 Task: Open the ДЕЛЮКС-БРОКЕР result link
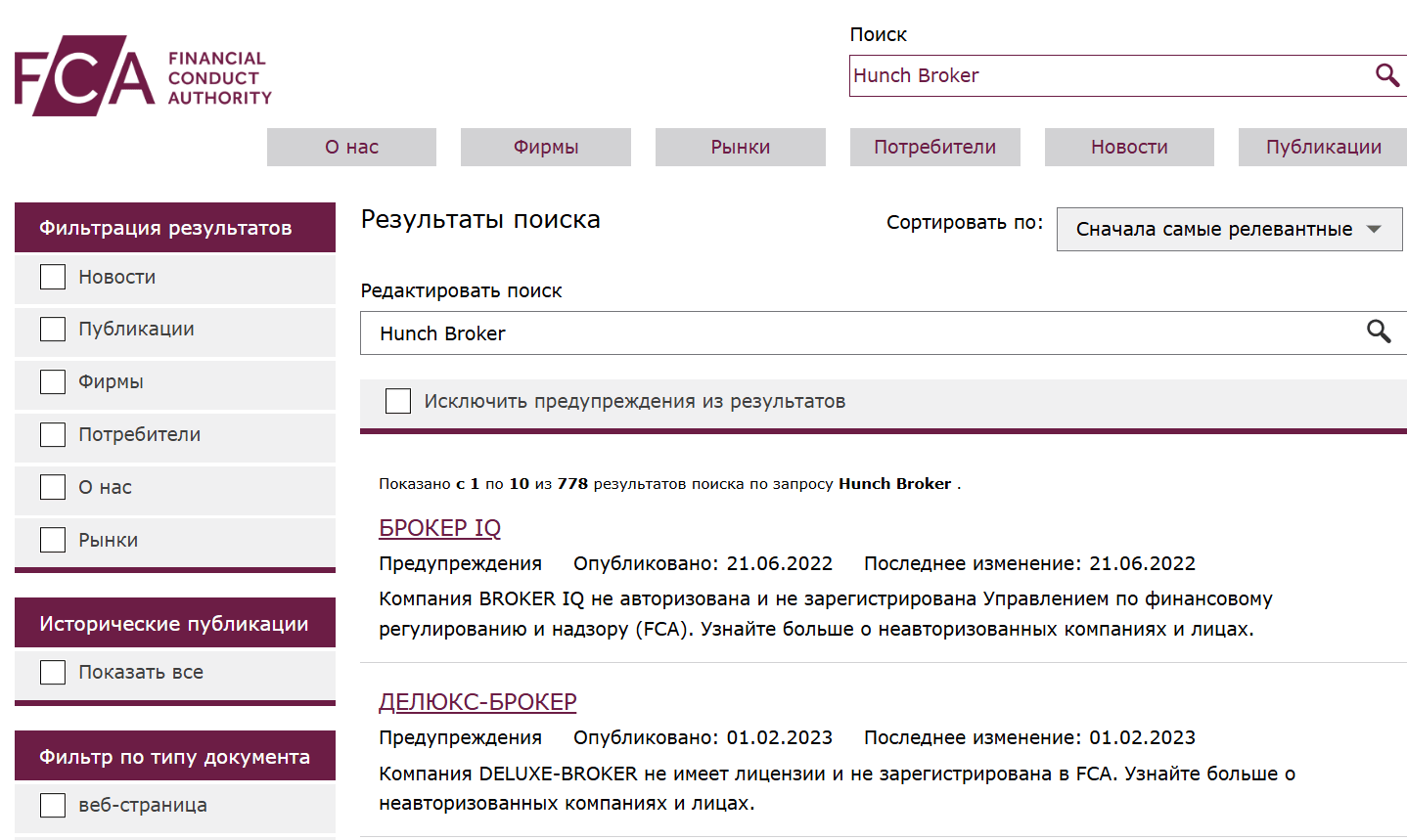pyautogui.click(x=477, y=701)
